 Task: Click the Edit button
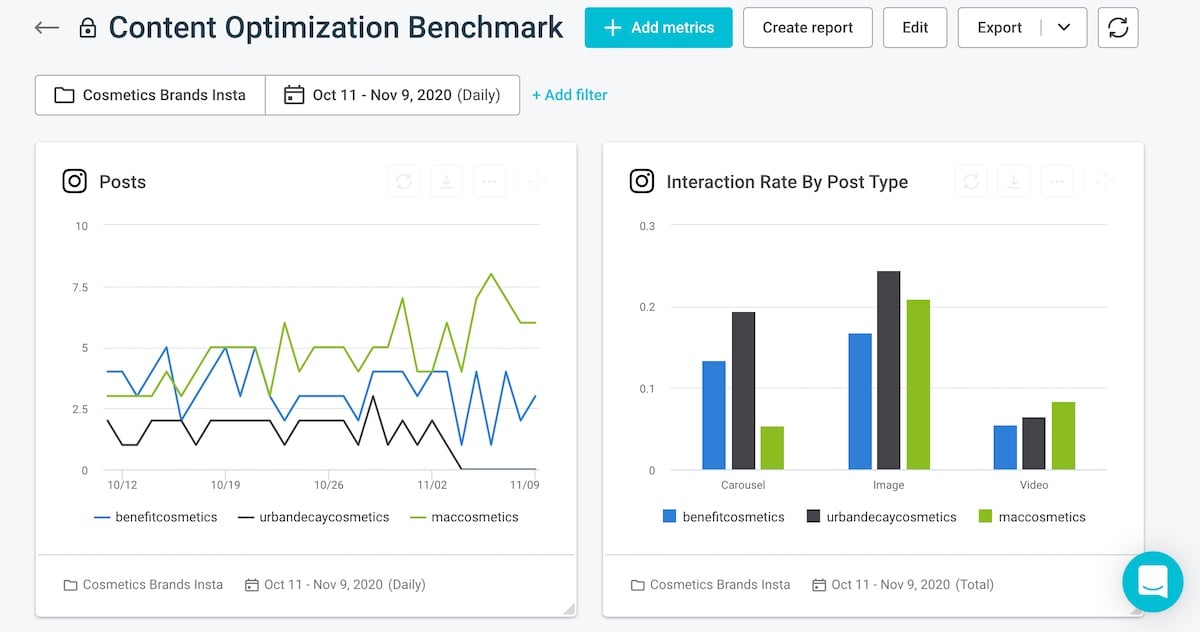coord(915,28)
